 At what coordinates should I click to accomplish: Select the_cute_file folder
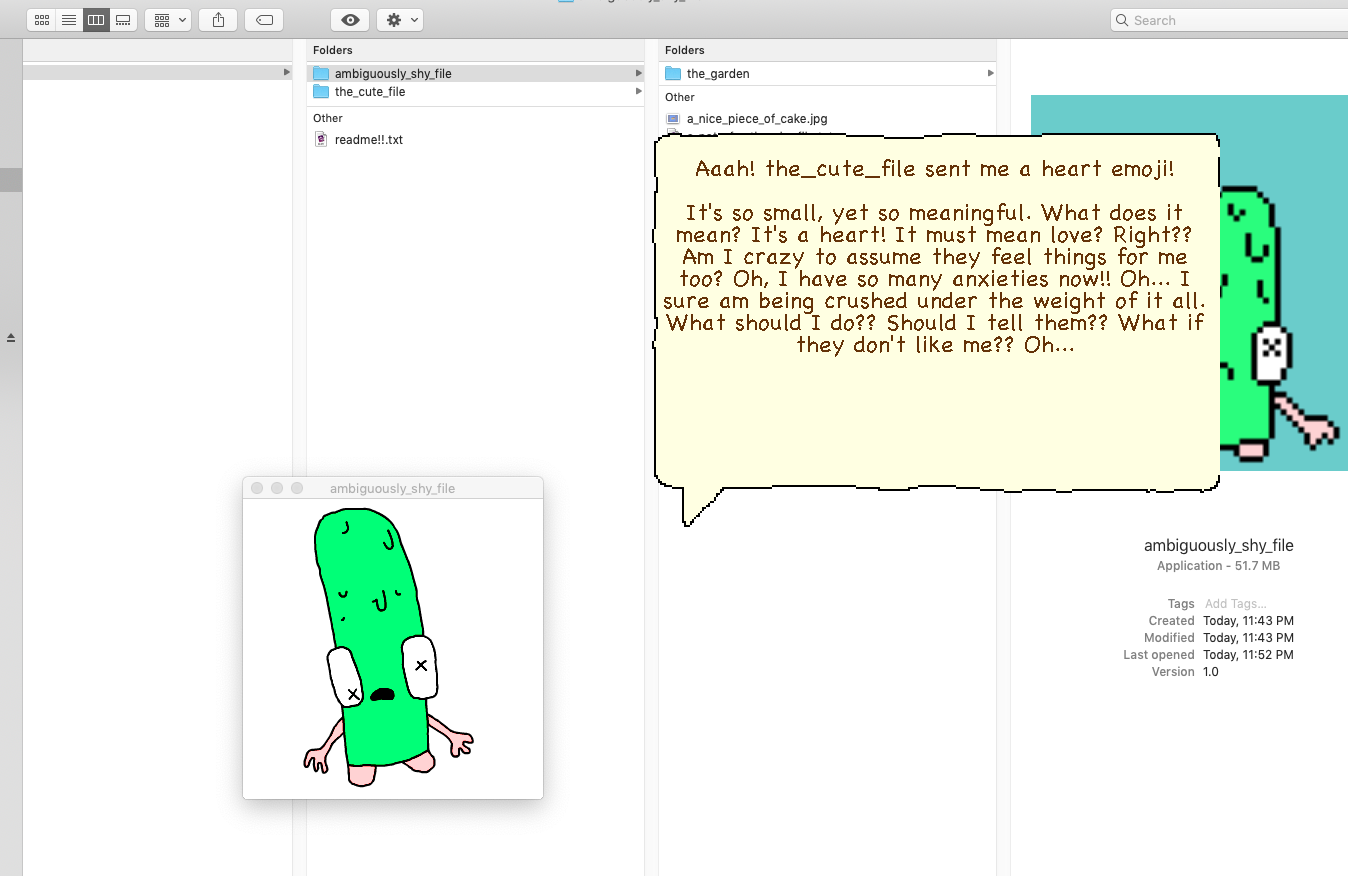(x=370, y=91)
